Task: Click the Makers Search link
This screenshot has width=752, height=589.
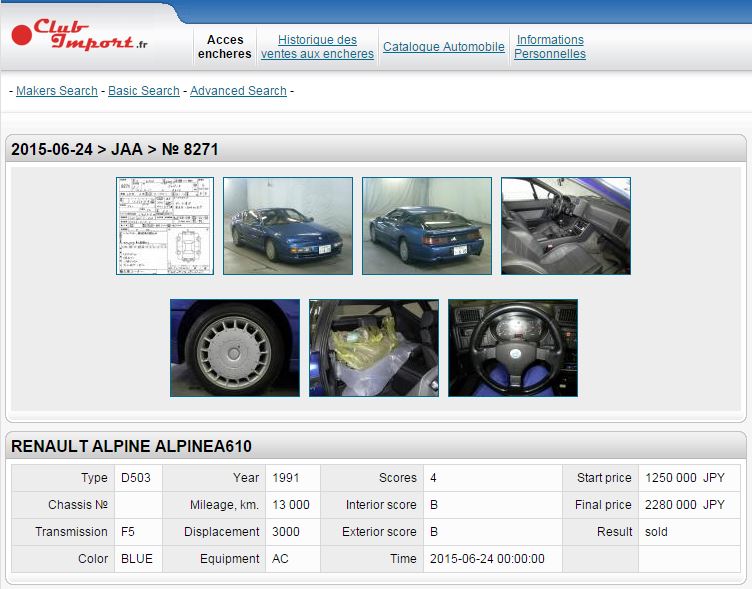Action: click(57, 91)
